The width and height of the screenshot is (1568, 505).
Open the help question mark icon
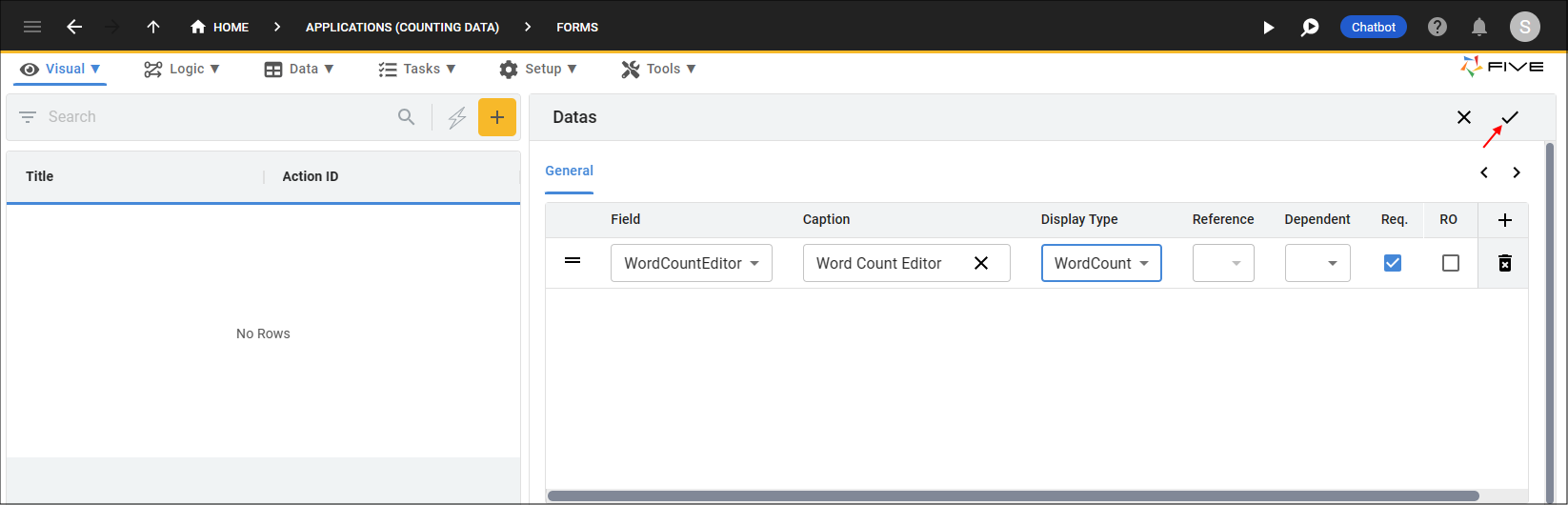[1437, 27]
